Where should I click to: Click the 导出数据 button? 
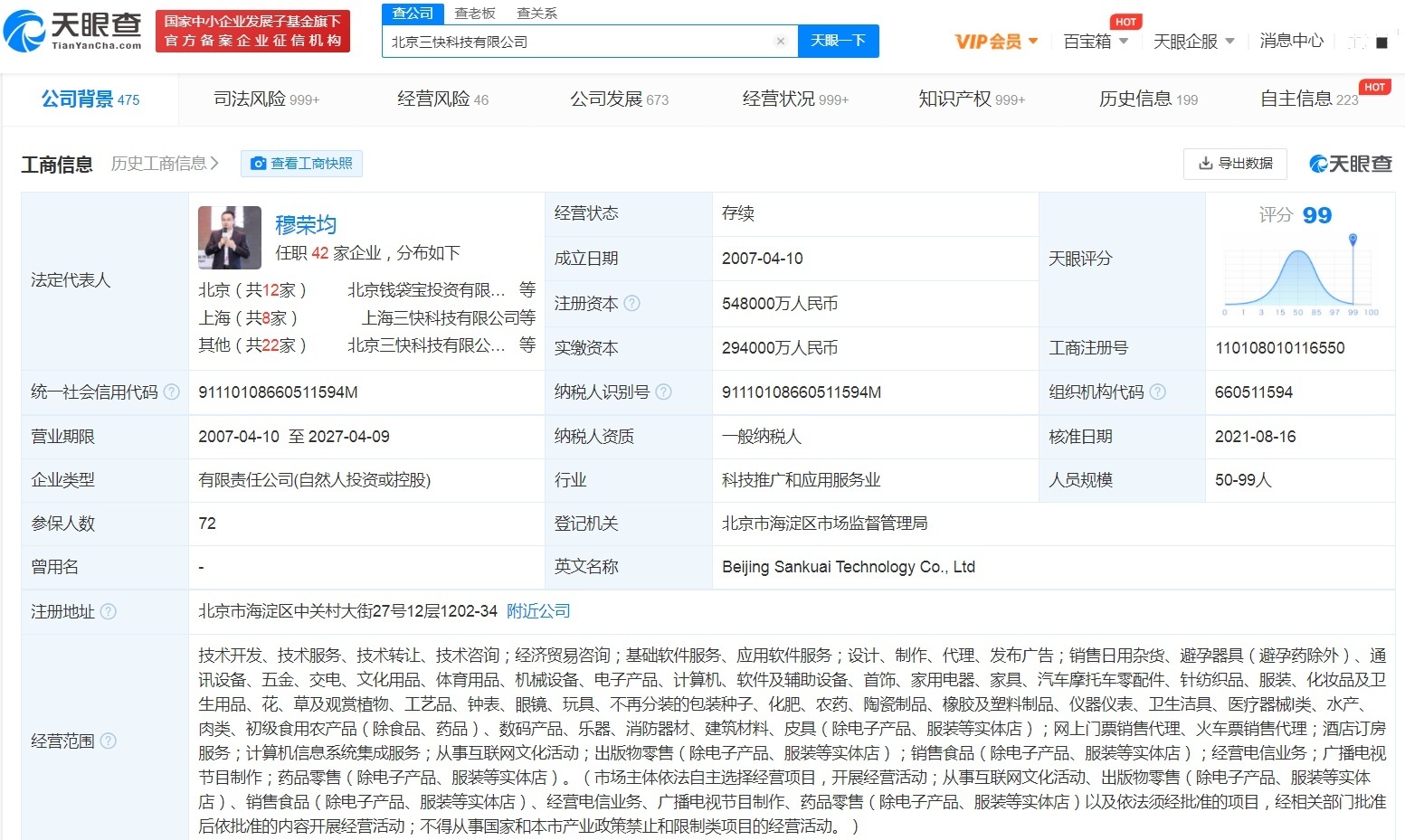[1235, 164]
